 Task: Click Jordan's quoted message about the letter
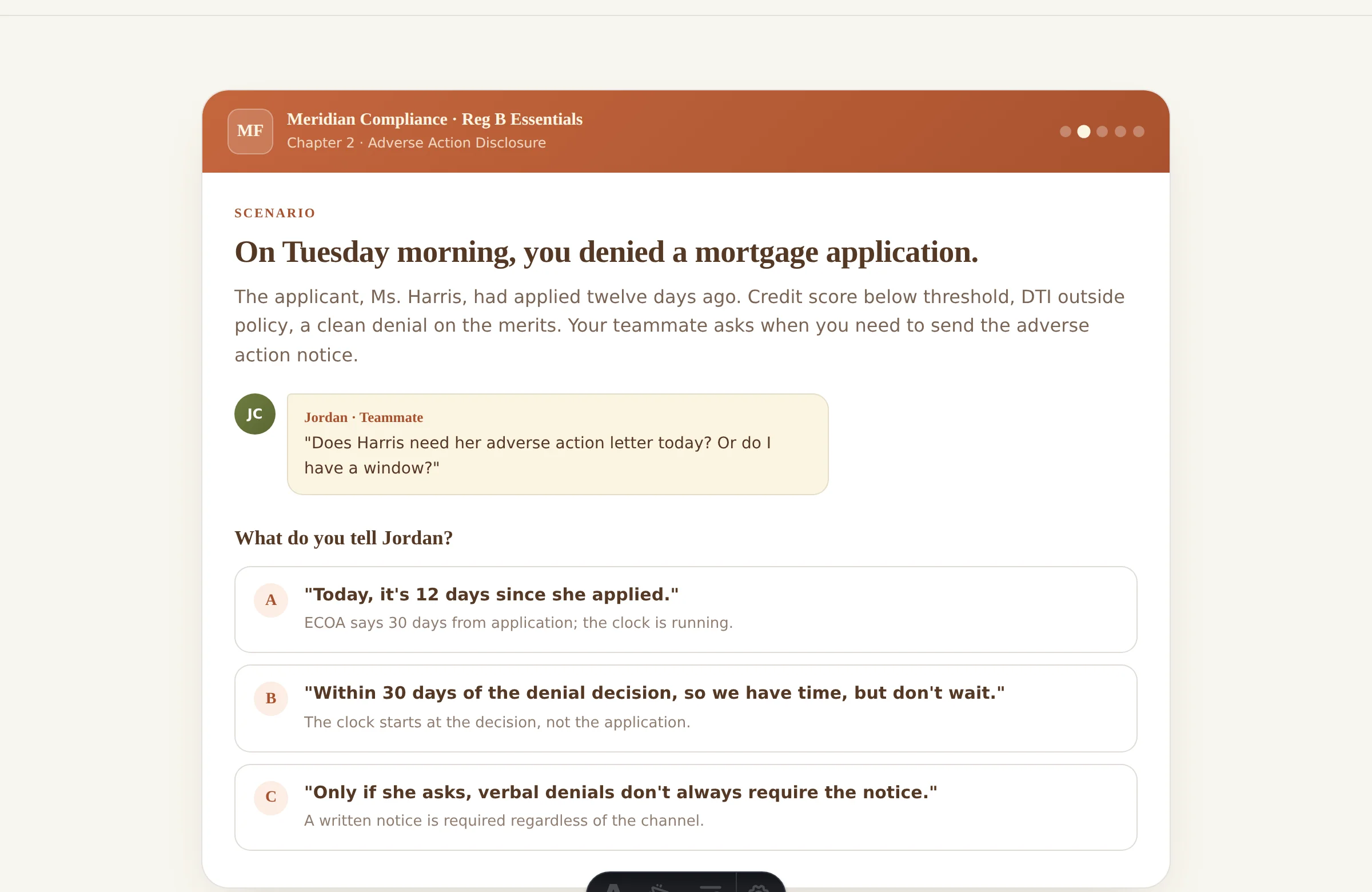[x=537, y=456]
